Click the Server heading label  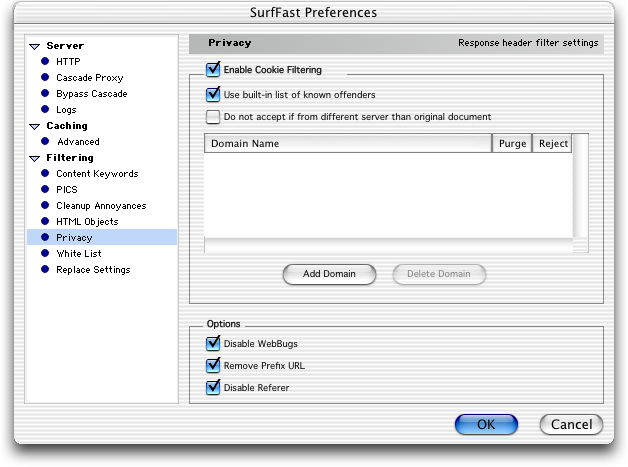[65, 46]
